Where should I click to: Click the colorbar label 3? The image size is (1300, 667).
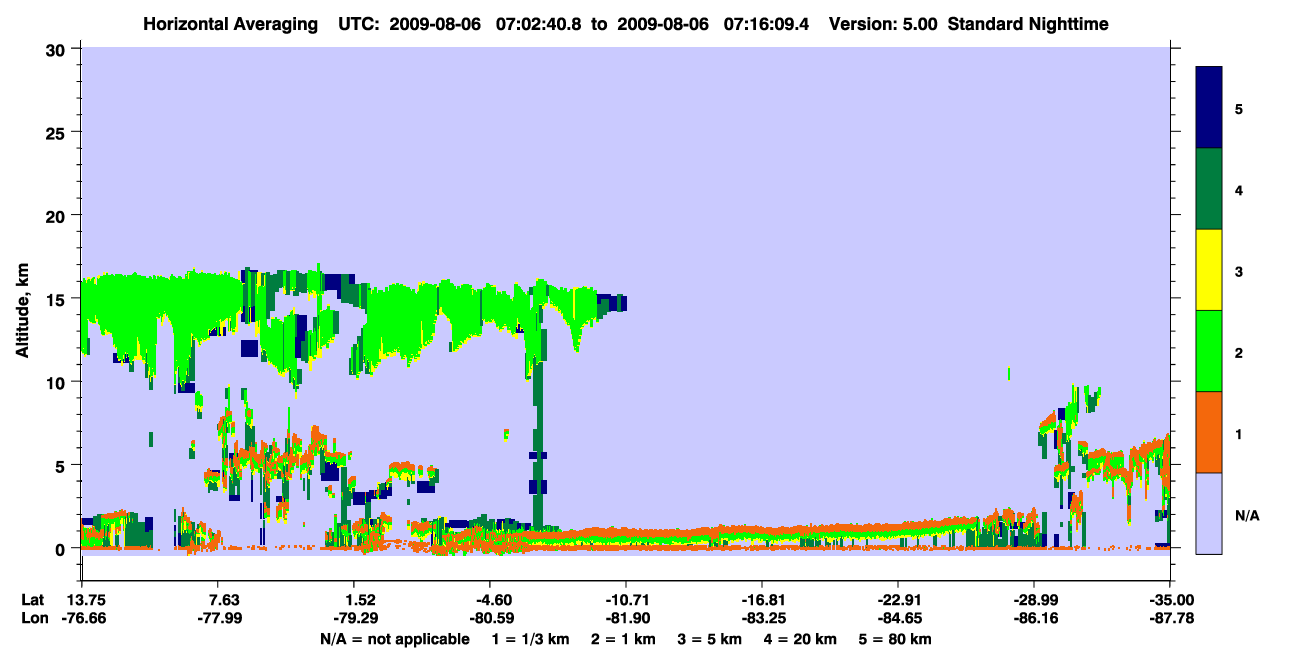pos(1238,270)
